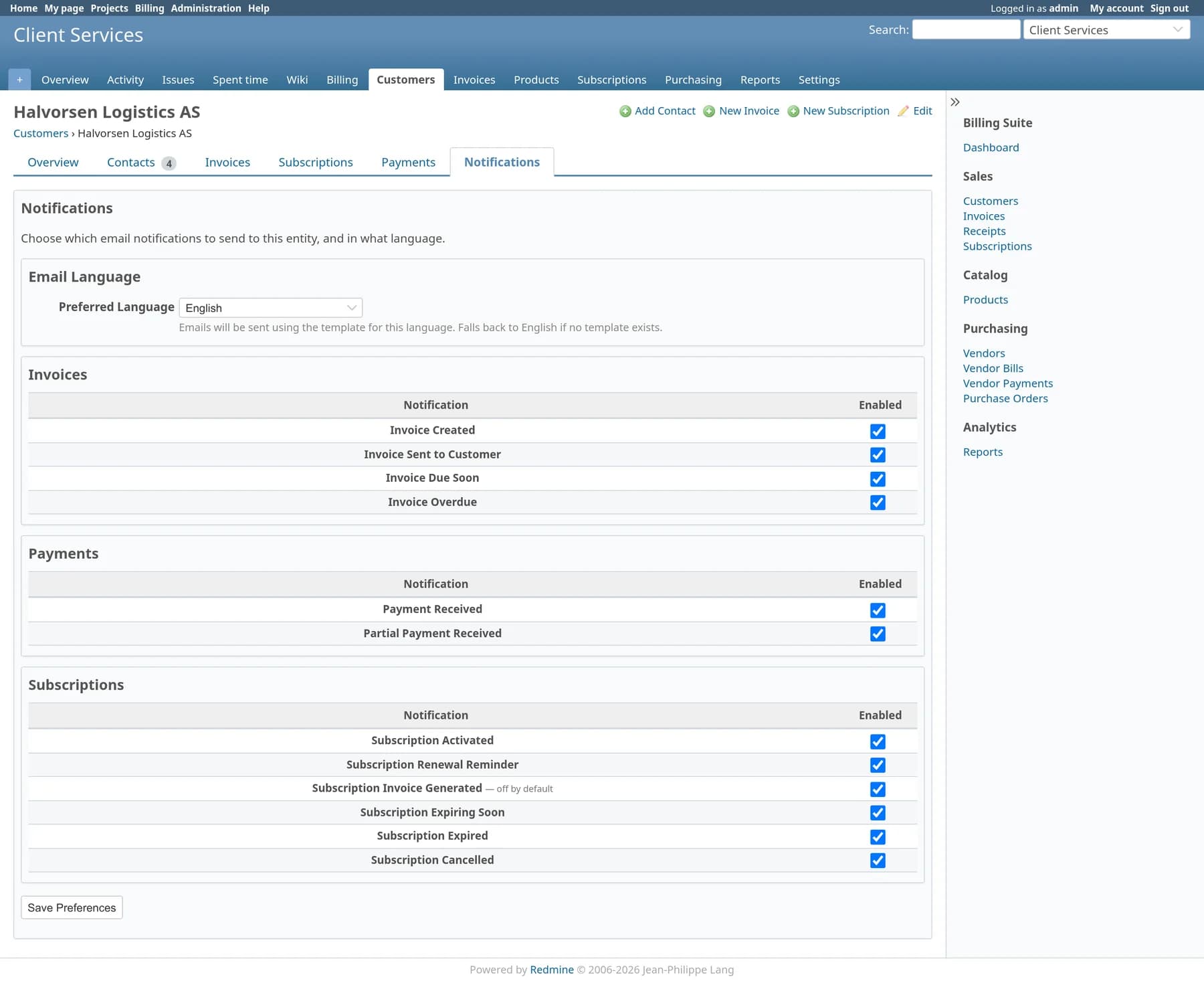This screenshot has width=1204, height=981.
Task: Open the Home top menu link
Action: (x=23, y=8)
